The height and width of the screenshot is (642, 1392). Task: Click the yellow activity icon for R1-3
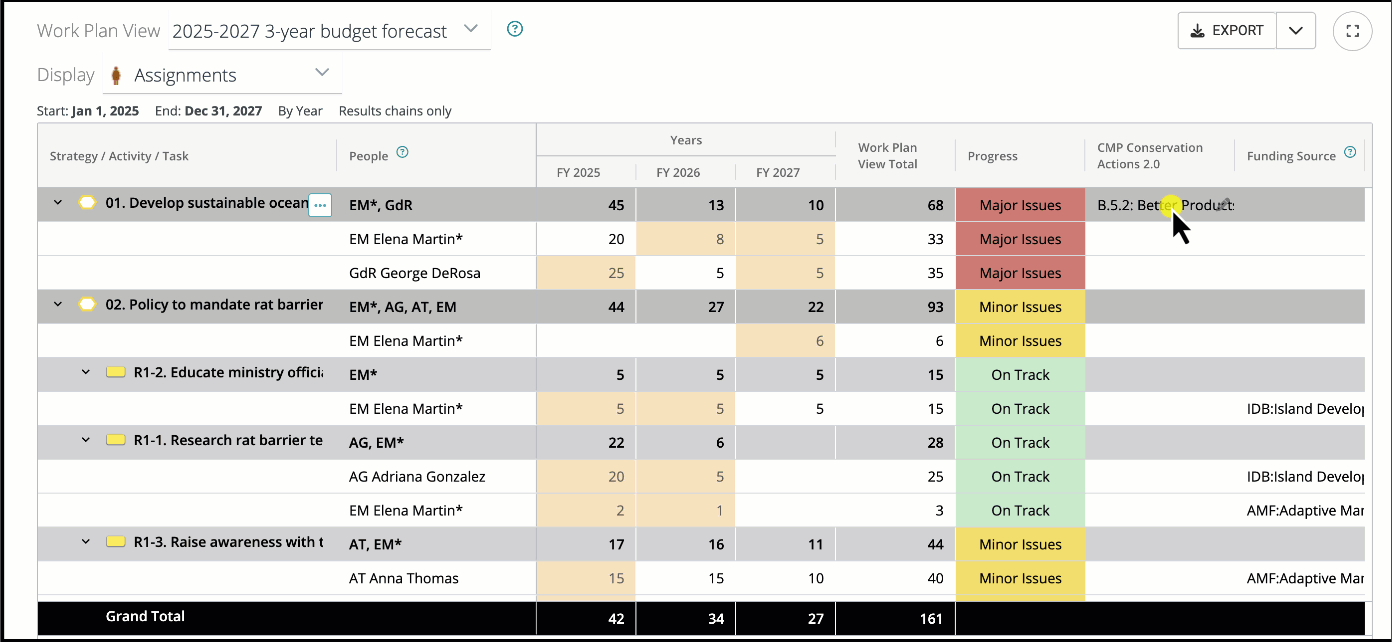point(115,542)
